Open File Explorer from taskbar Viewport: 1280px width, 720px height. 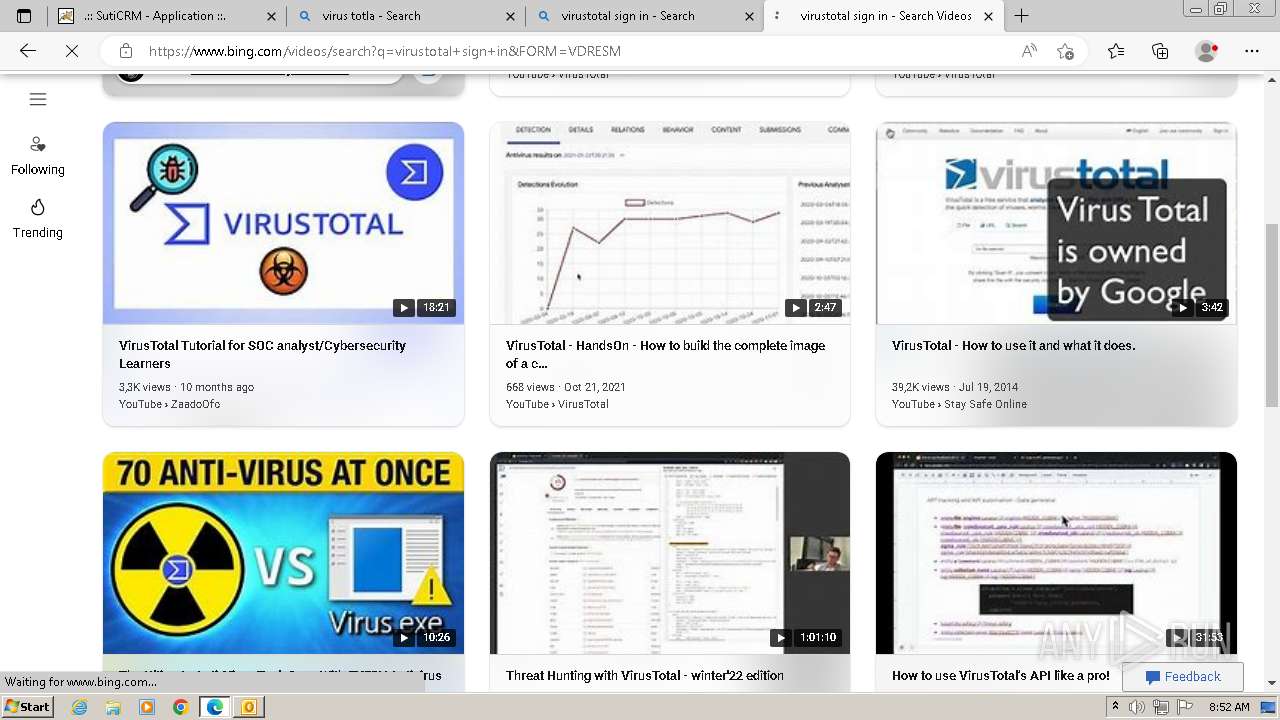[x=113, y=707]
